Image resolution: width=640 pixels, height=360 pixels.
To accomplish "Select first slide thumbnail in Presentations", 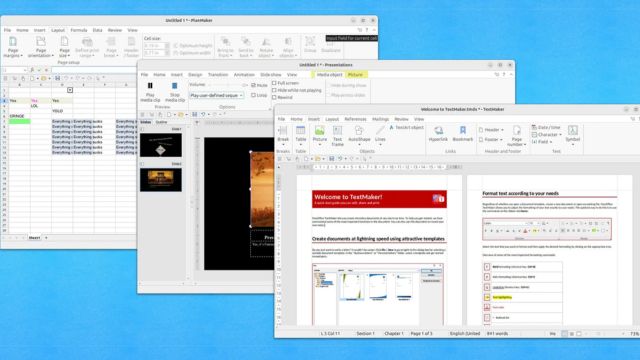I will click(161, 145).
